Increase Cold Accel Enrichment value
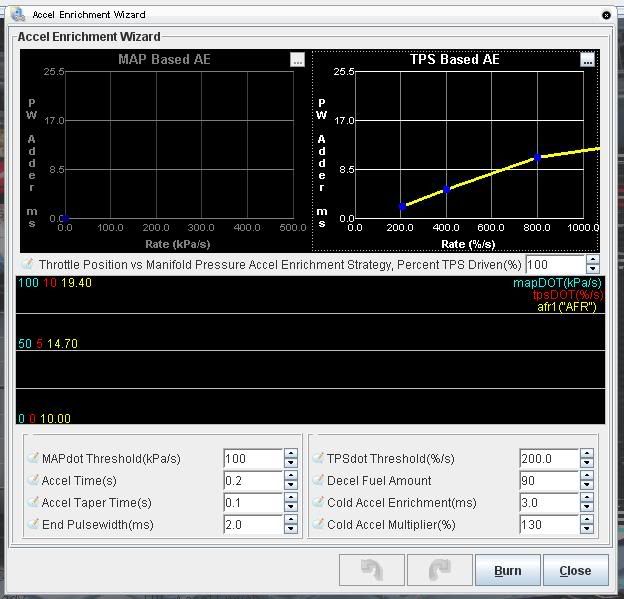 pos(587,498)
